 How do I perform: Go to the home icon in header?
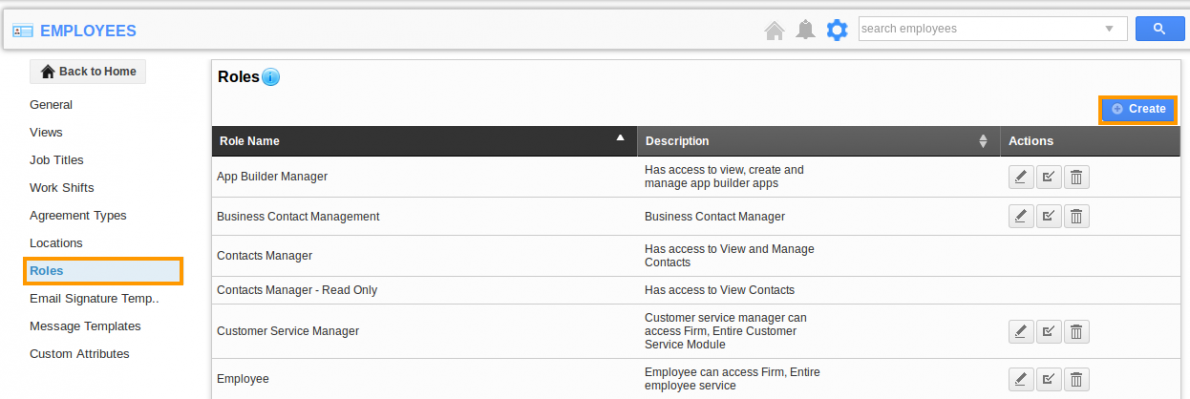click(774, 30)
